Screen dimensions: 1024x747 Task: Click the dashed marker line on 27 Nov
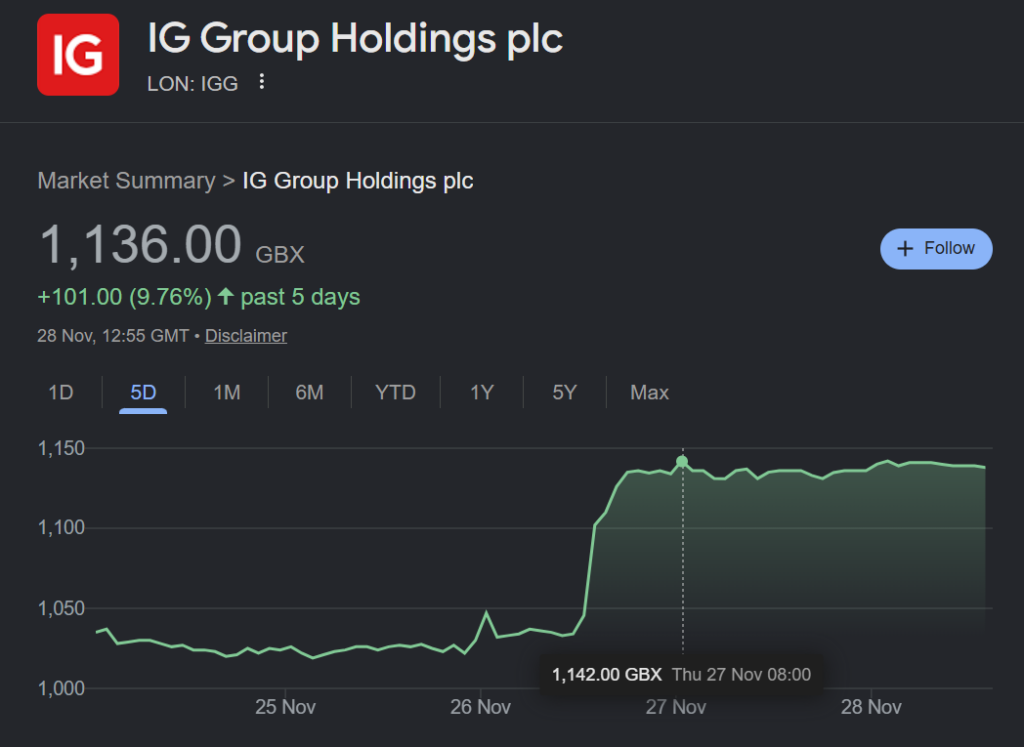[x=682, y=560]
